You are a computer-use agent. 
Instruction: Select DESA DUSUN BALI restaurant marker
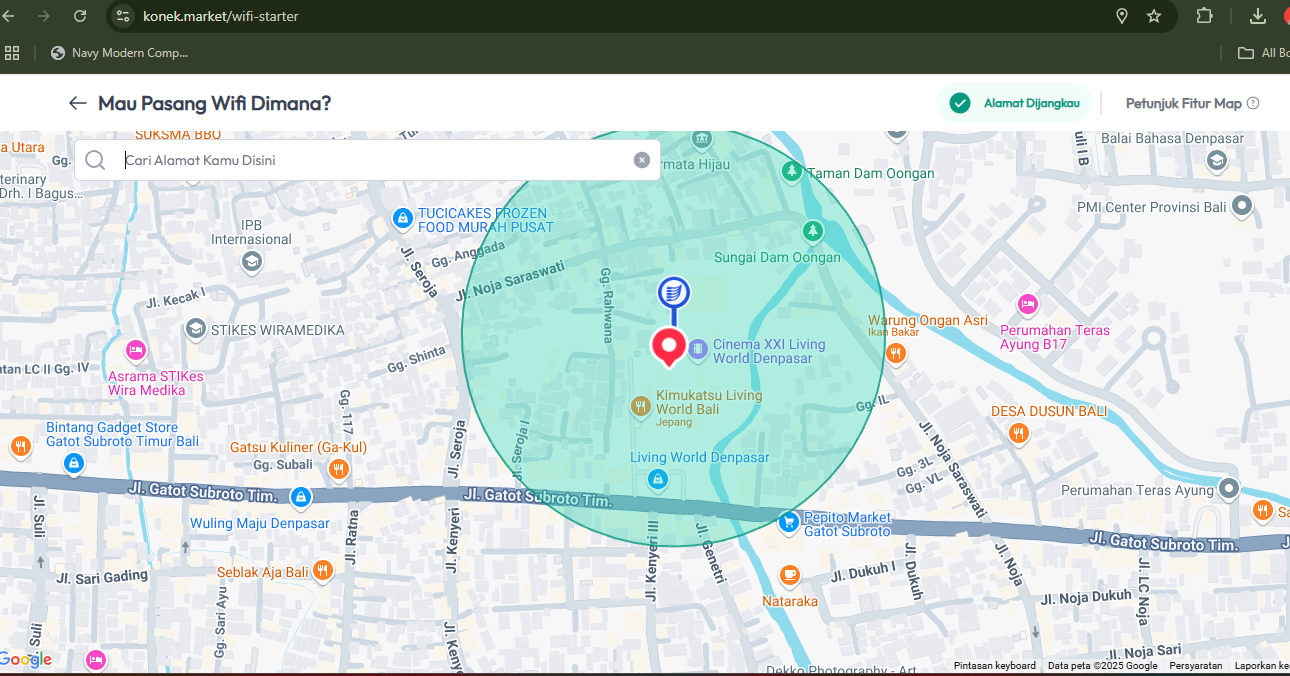1018,433
